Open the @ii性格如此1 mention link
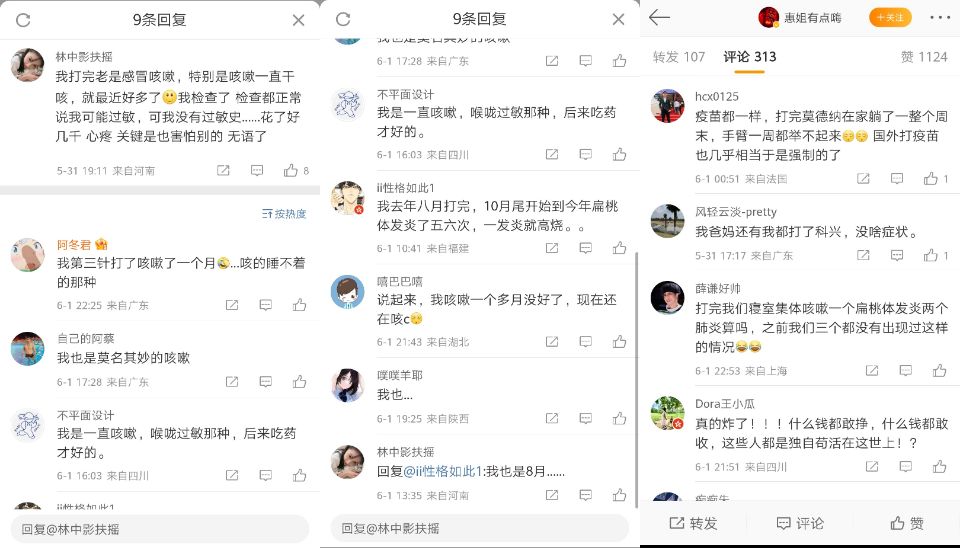This screenshot has height=548, width=960. coord(443,471)
